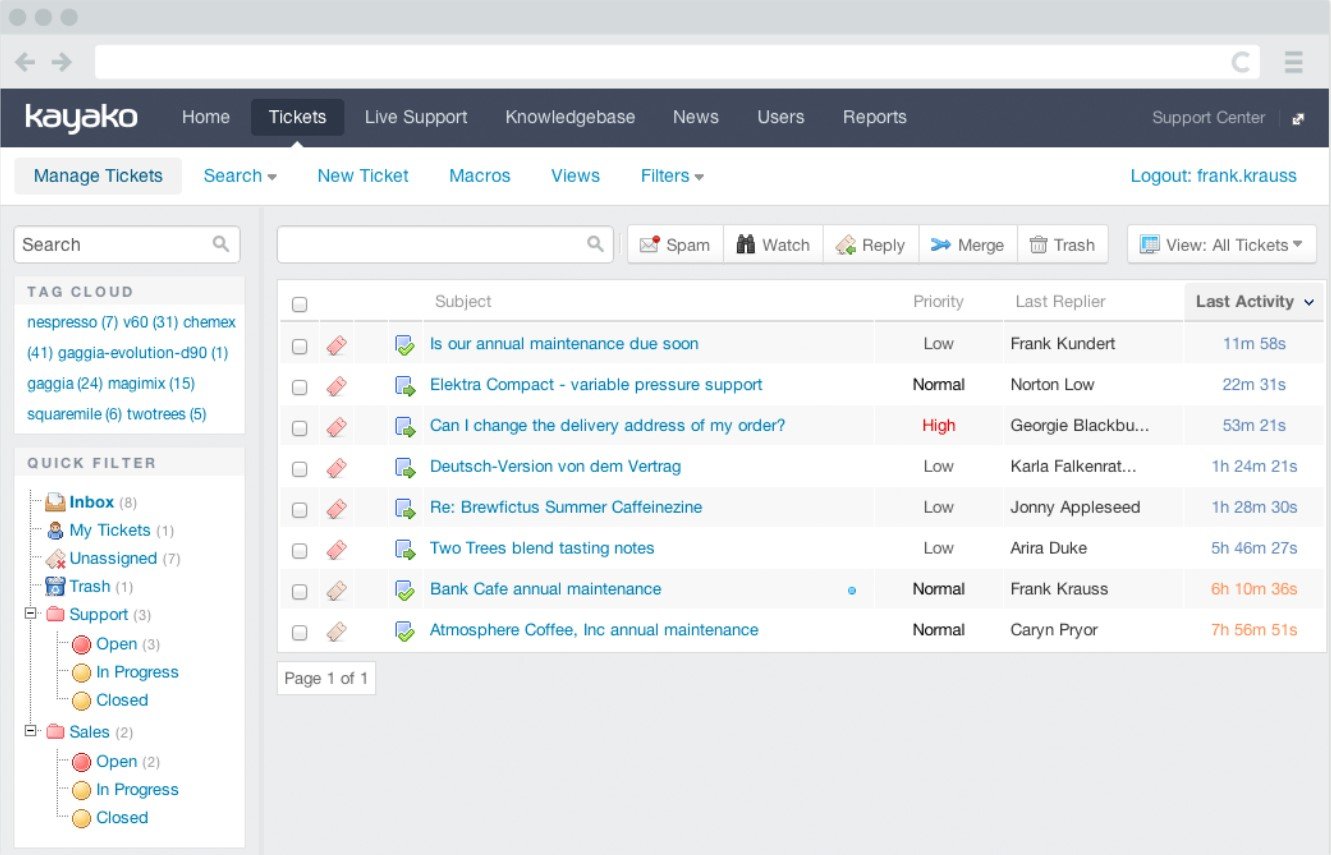1331x855 pixels.
Task: Click the Kayako logo
Action: [81, 118]
